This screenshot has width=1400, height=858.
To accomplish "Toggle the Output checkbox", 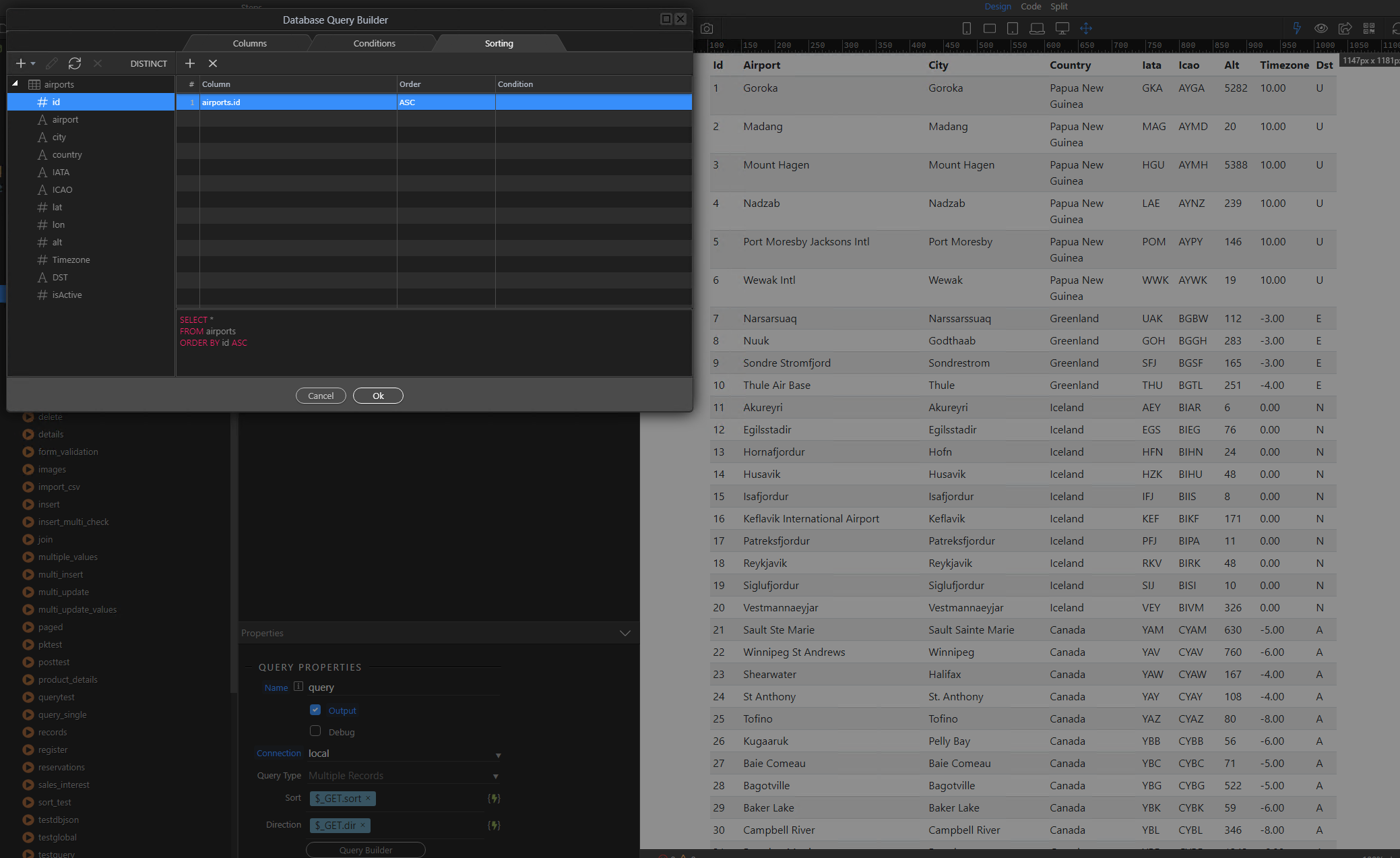I will pyautogui.click(x=315, y=710).
